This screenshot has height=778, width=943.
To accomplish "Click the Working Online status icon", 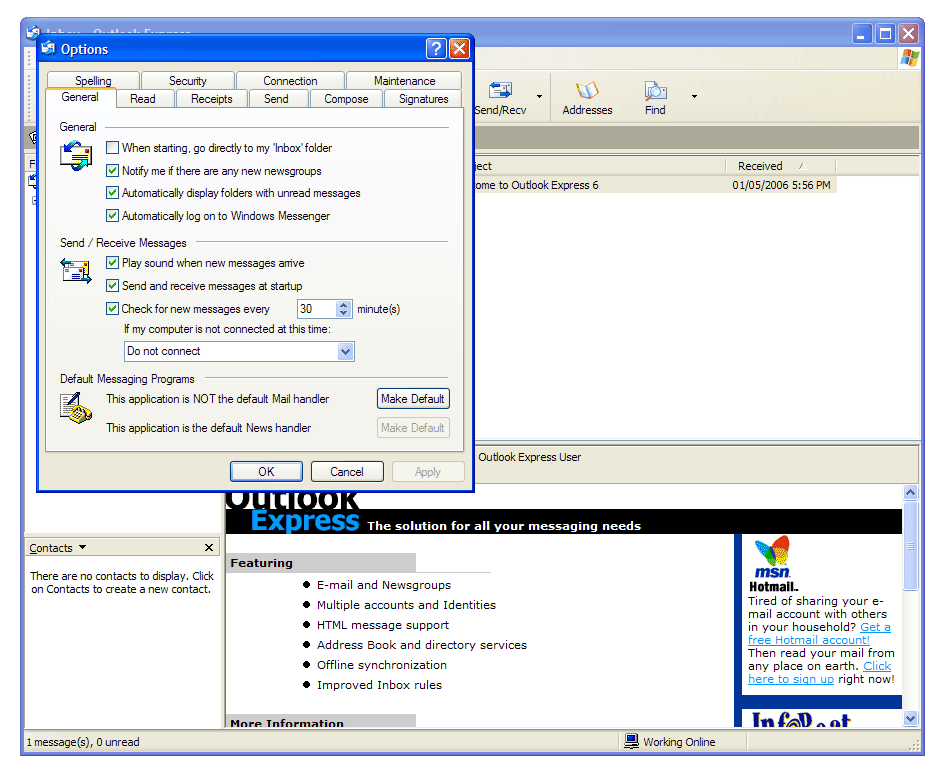I will click(631, 741).
